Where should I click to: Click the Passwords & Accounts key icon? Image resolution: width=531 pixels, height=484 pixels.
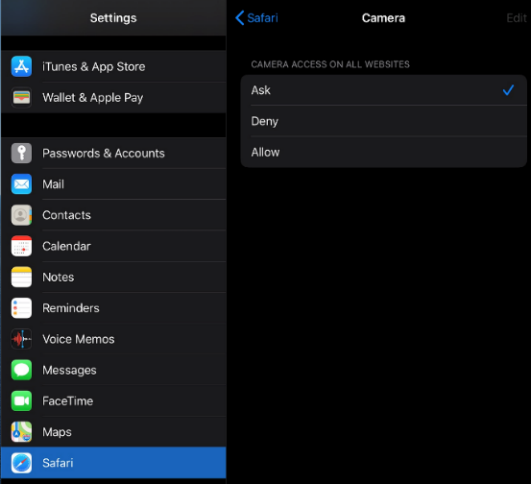point(22,153)
